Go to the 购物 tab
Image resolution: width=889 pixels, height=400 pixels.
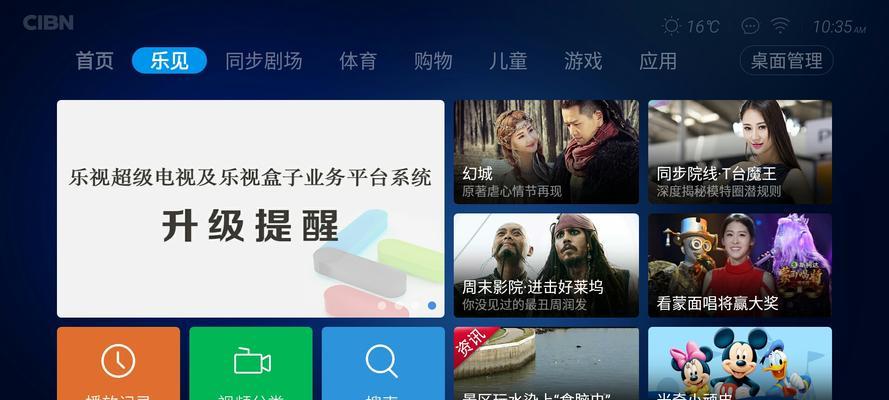pyautogui.click(x=433, y=61)
